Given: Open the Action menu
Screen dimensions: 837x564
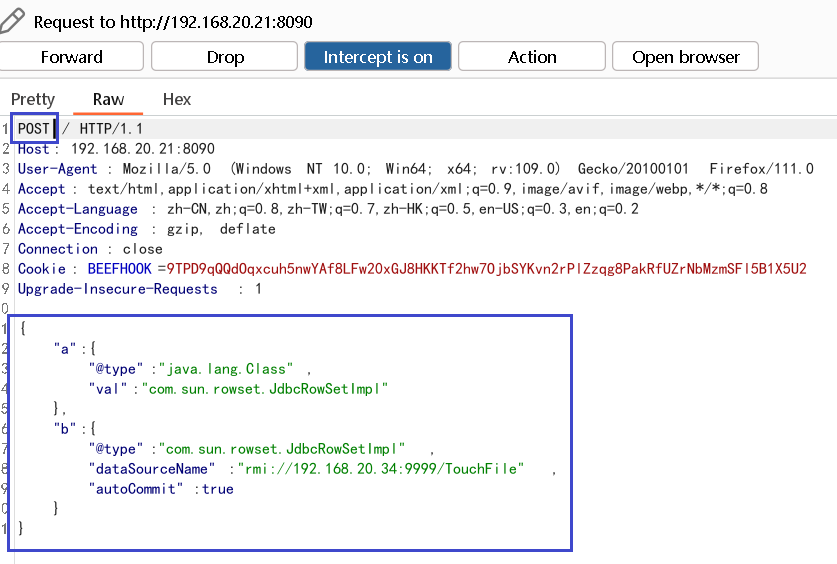Looking at the screenshot, I should click(532, 57).
